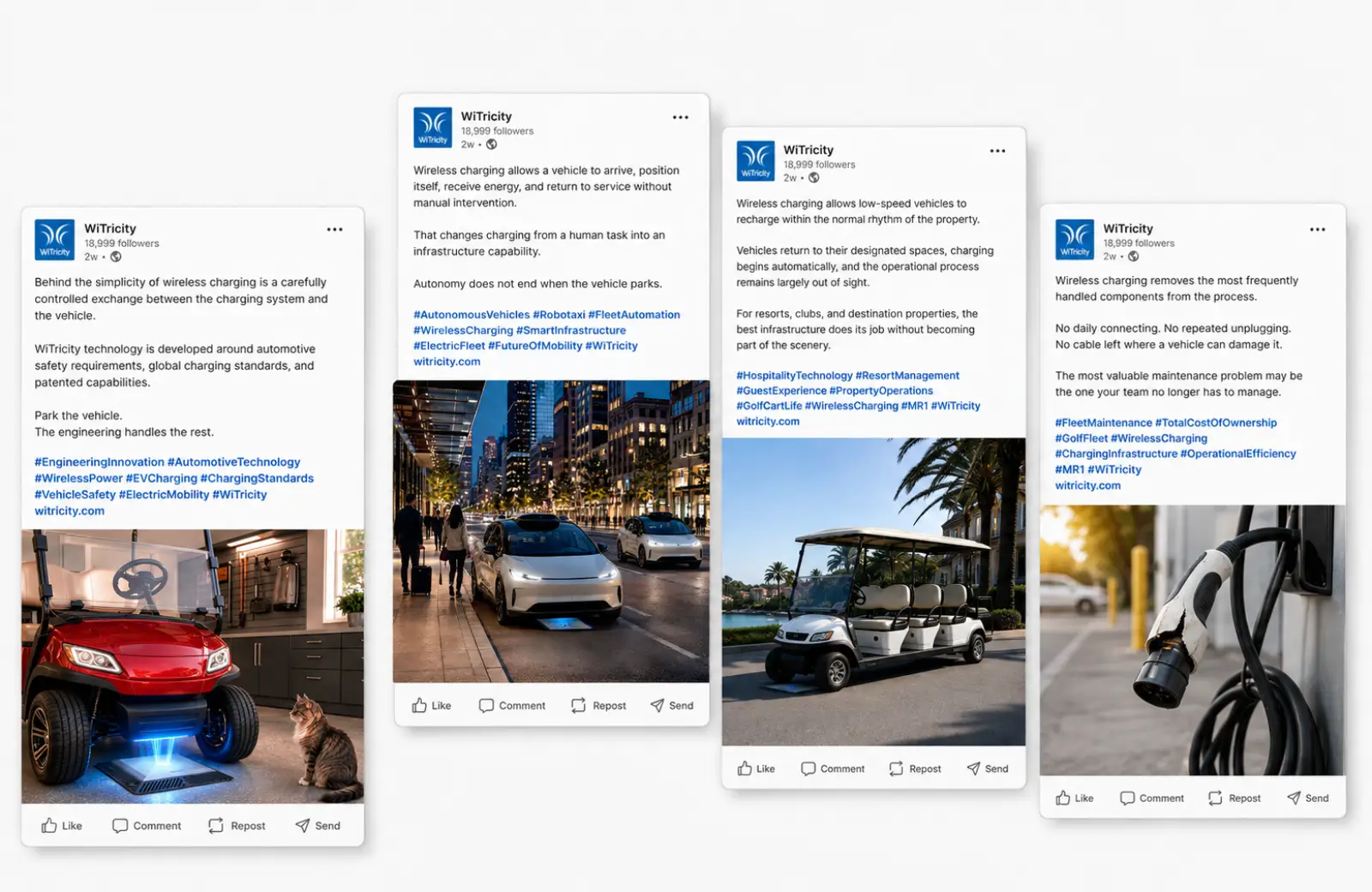Open the white resort golf cart image
Image resolution: width=1372 pixels, height=892 pixels.
[x=874, y=592]
